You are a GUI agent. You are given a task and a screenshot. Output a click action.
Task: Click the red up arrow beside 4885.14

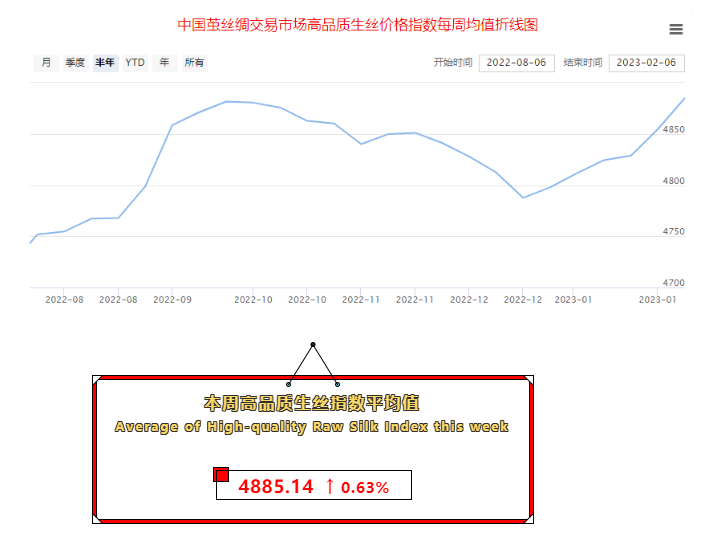pyautogui.click(x=330, y=487)
